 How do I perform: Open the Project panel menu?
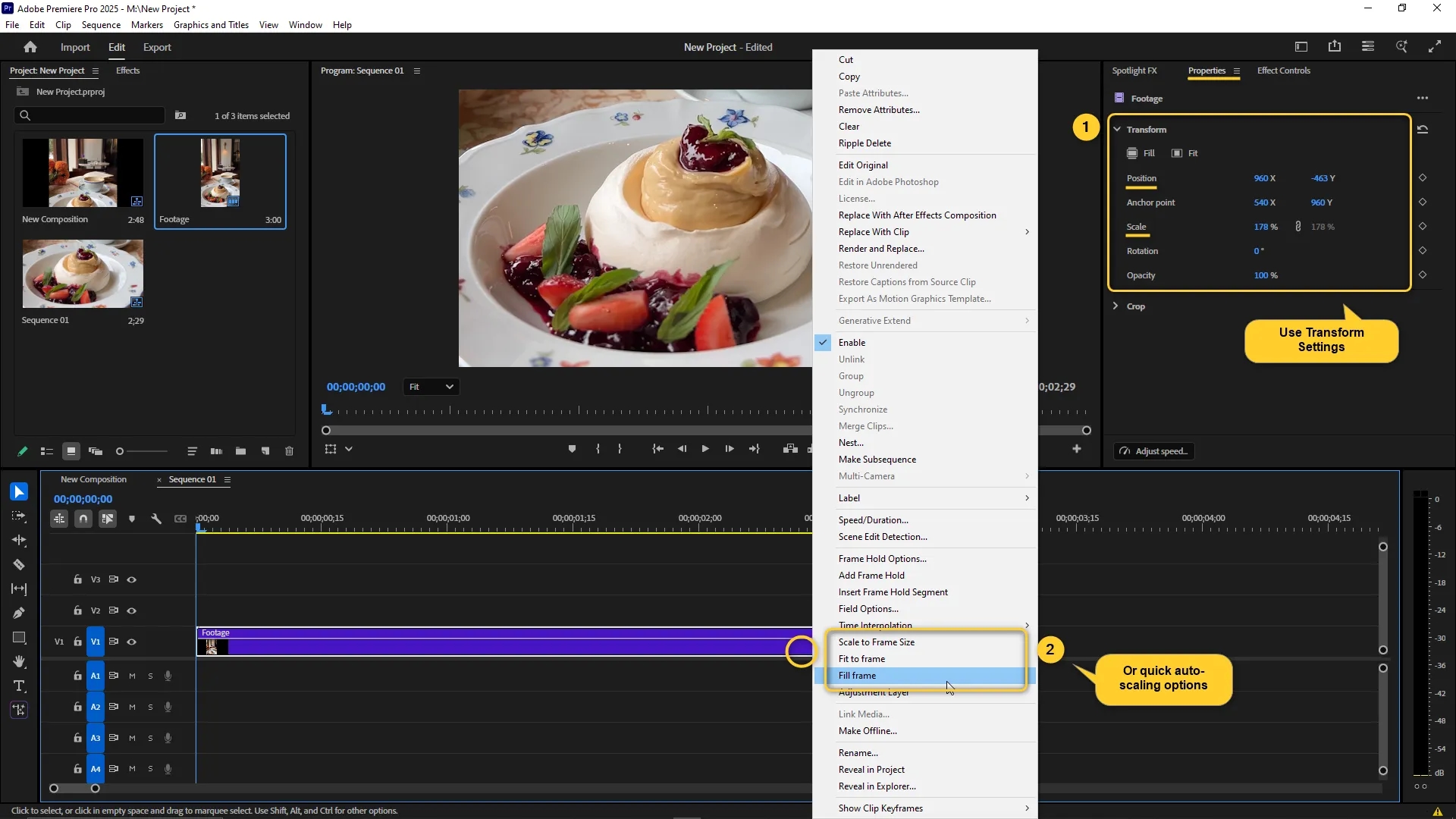[96, 71]
